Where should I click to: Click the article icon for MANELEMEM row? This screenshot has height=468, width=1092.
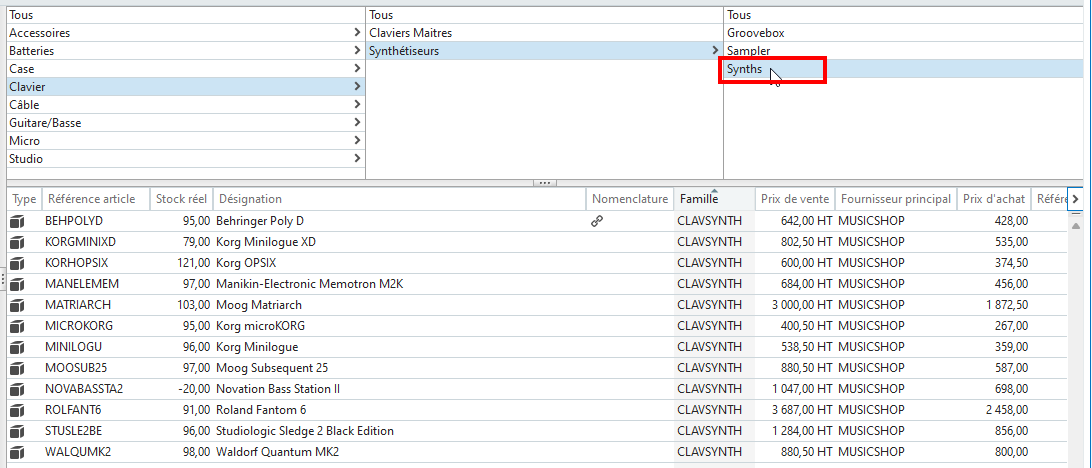pos(17,284)
